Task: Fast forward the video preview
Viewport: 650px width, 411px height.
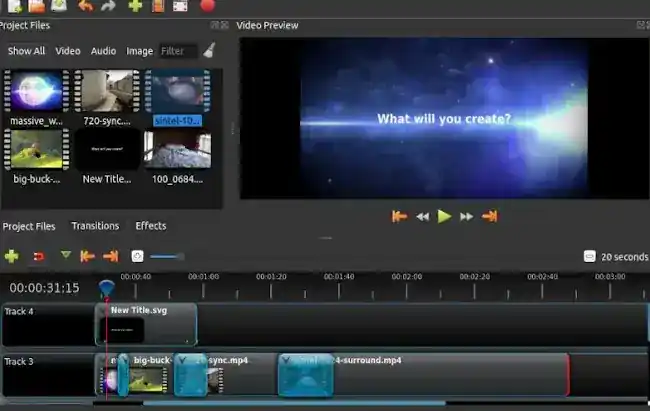Action: (x=466, y=216)
